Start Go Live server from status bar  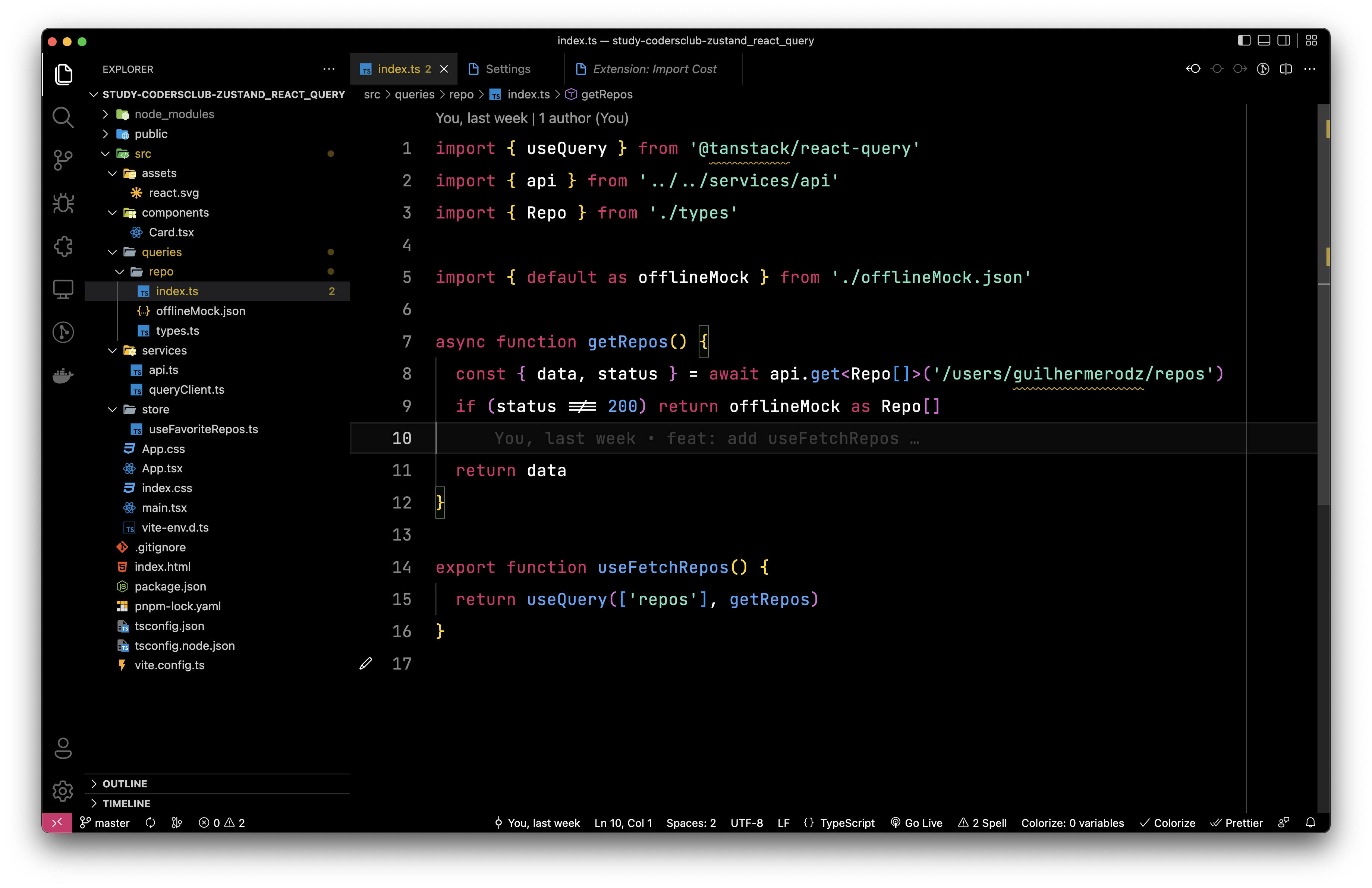(x=916, y=823)
